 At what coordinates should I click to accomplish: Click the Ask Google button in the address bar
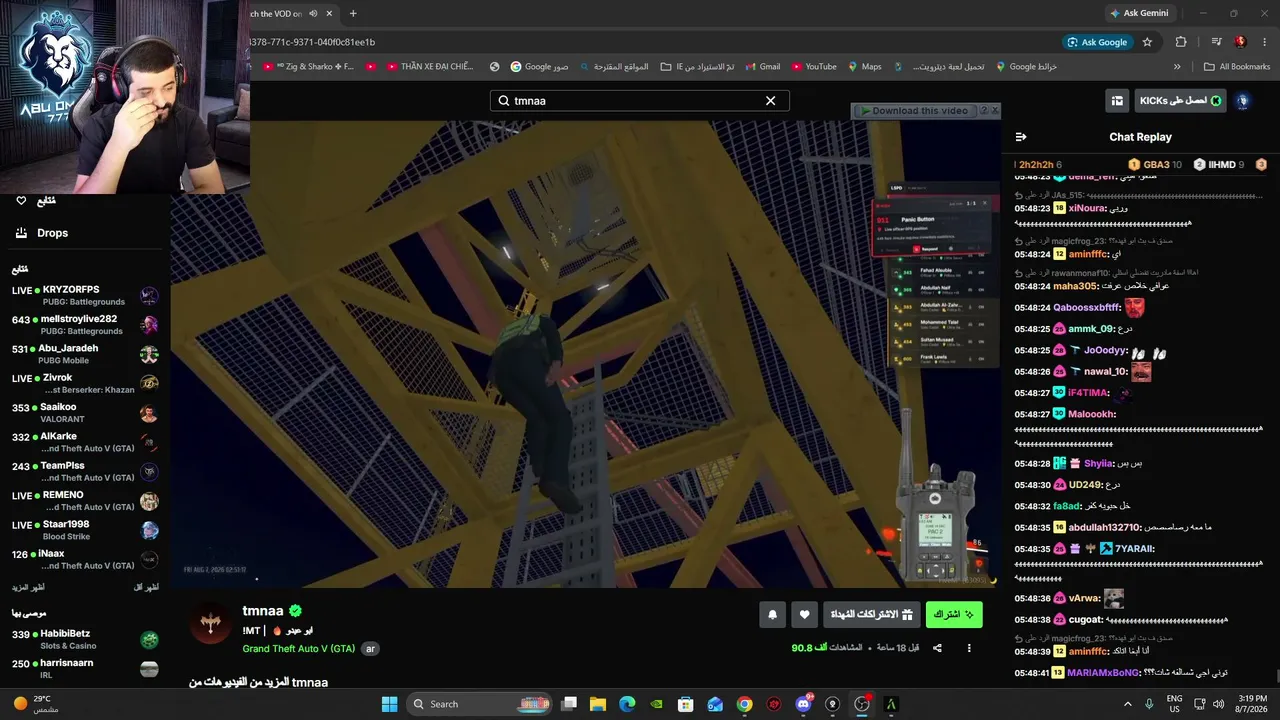click(x=1097, y=42)
